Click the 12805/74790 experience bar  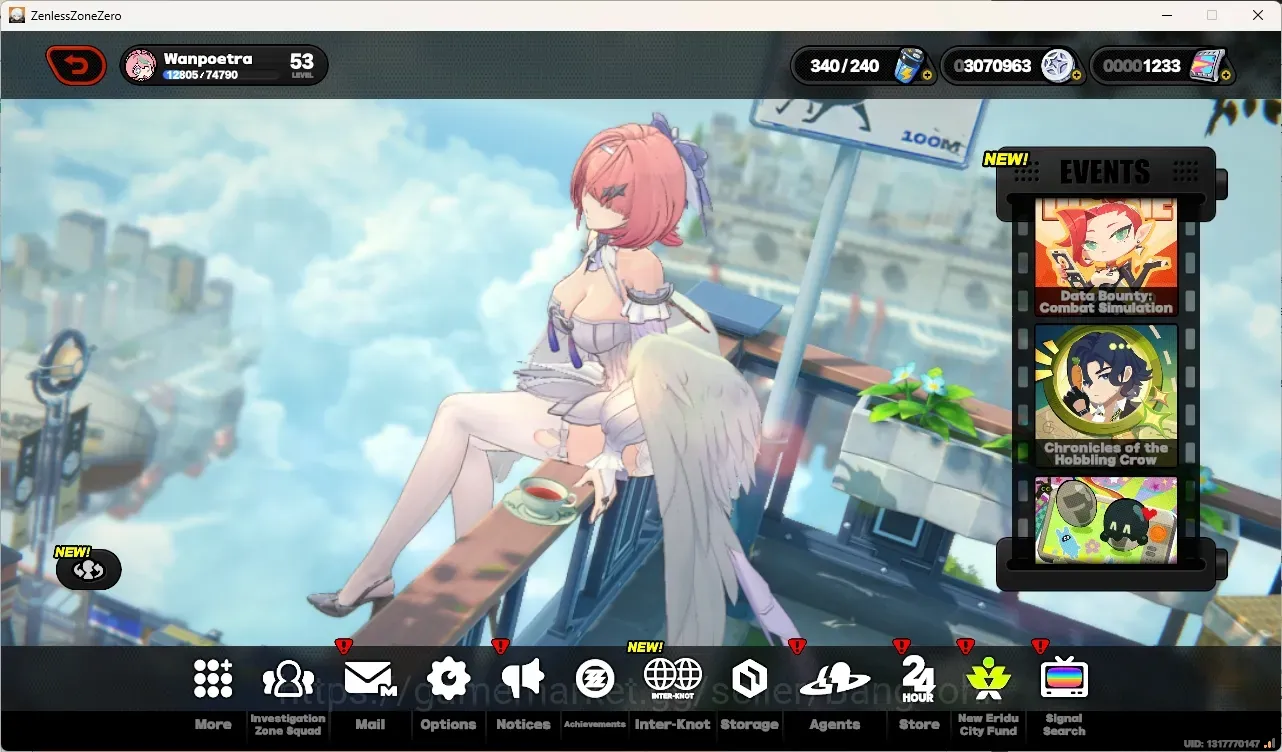pos(222,75)
